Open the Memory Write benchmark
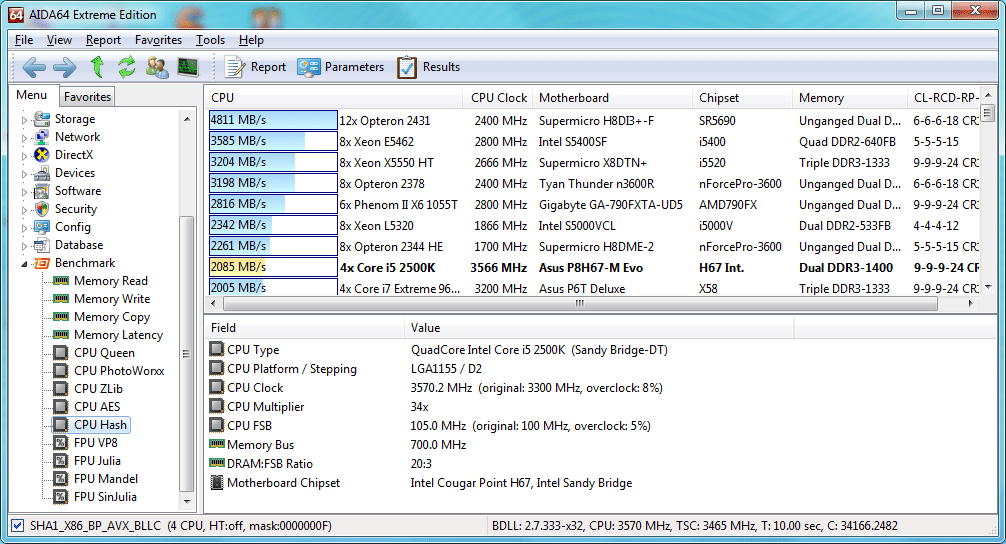This screenshot has width=1006, height=544. click(x=112, y=299)
